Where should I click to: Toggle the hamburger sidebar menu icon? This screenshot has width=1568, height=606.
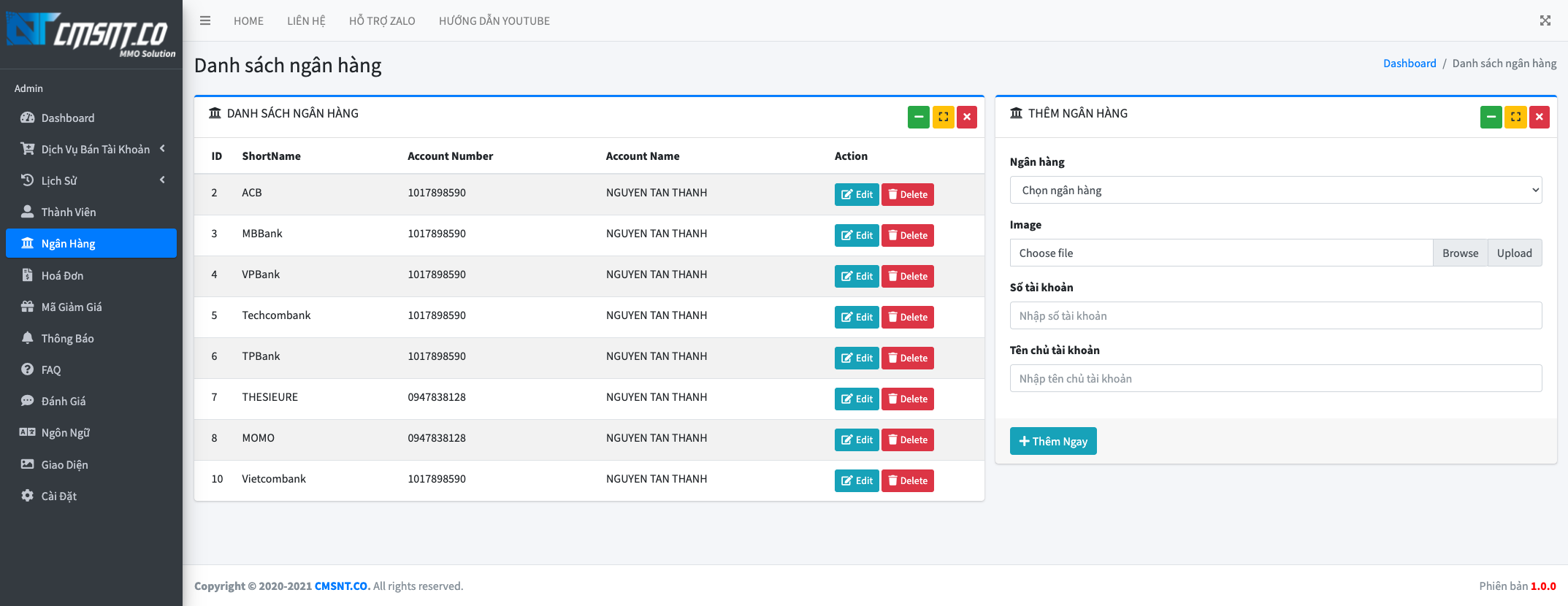(x=205, y=20)
